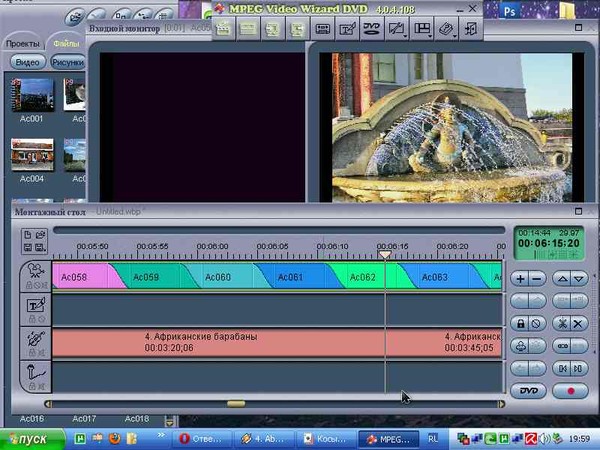Click the title track icon

[36, 305]
